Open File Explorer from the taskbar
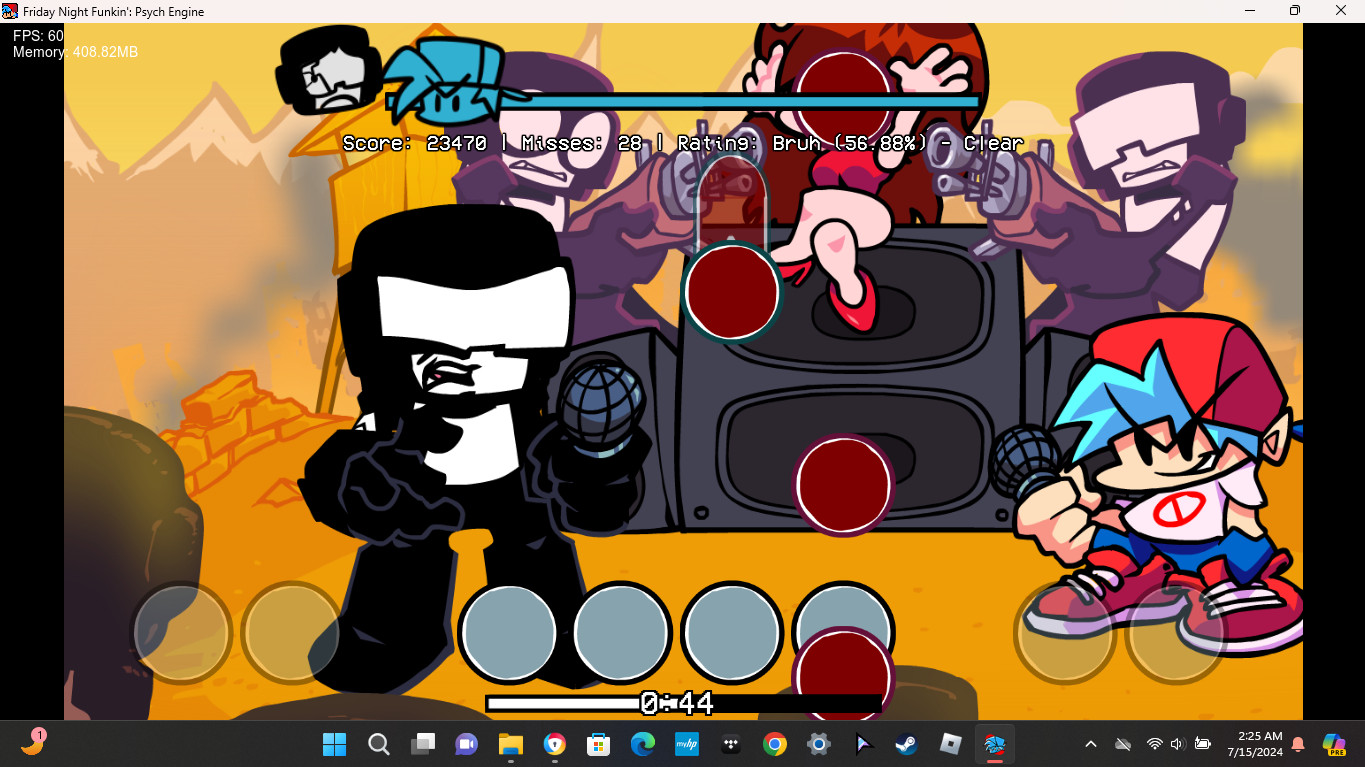The height and width of the screenshot is (767, 1365). [510, 744]
